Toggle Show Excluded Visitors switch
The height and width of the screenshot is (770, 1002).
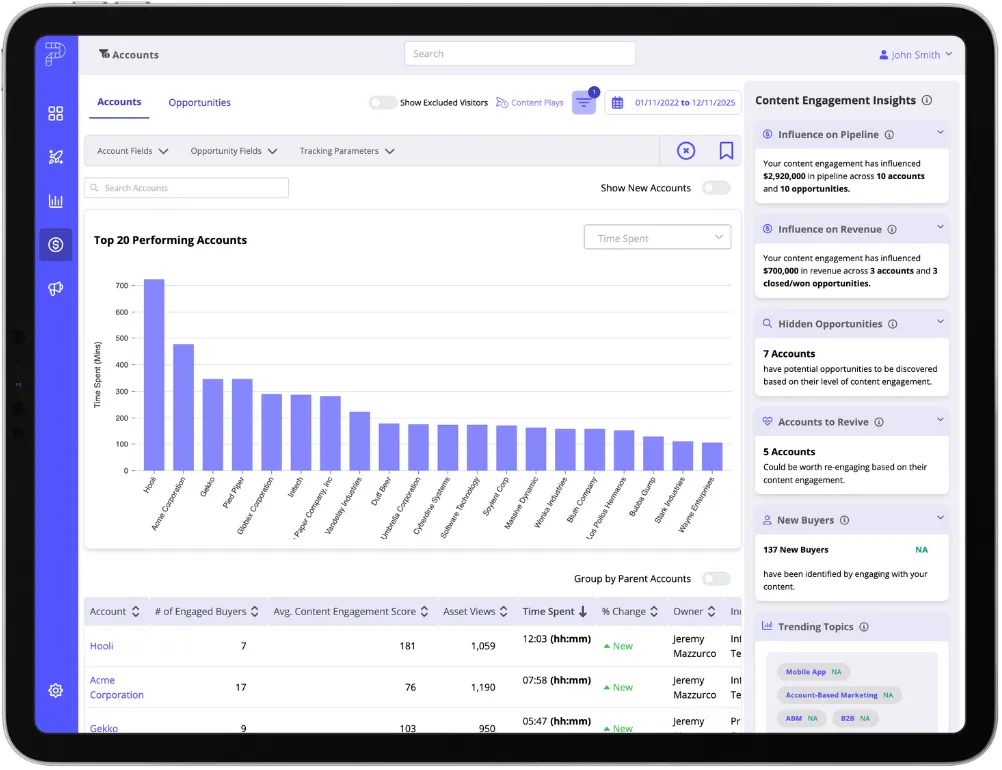pos(382,103)
